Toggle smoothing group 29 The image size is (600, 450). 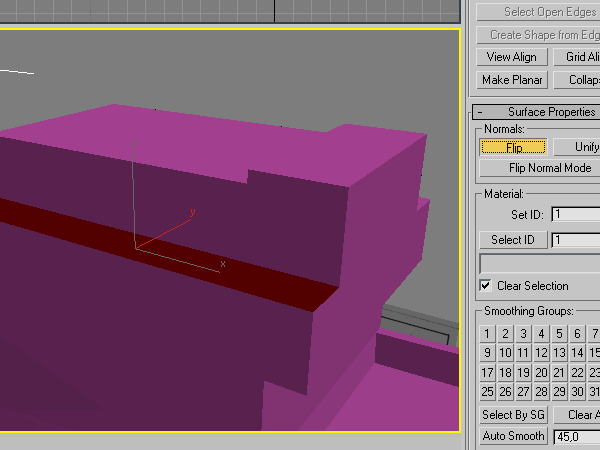(559, 391)
